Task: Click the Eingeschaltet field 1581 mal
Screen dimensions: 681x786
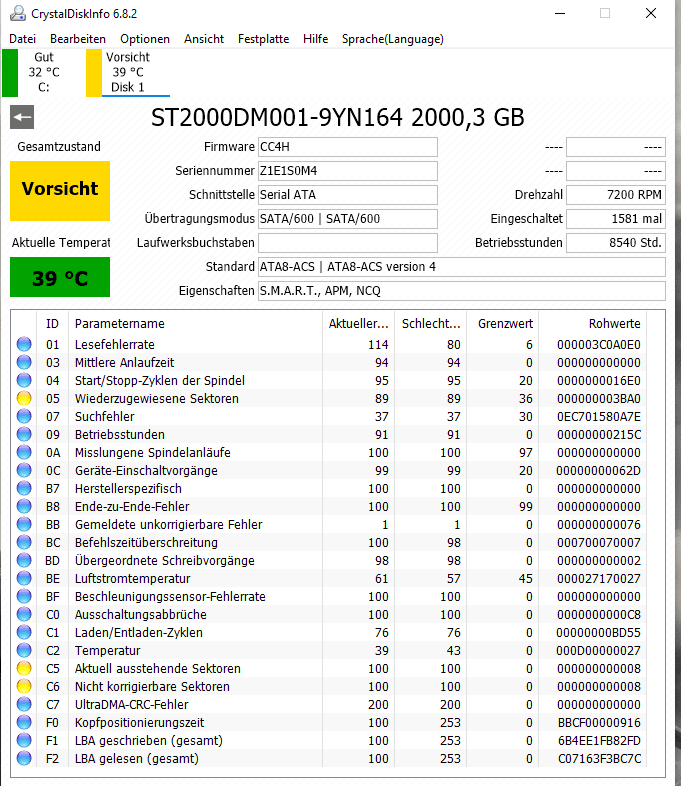Action: click(x=616, y=219)
